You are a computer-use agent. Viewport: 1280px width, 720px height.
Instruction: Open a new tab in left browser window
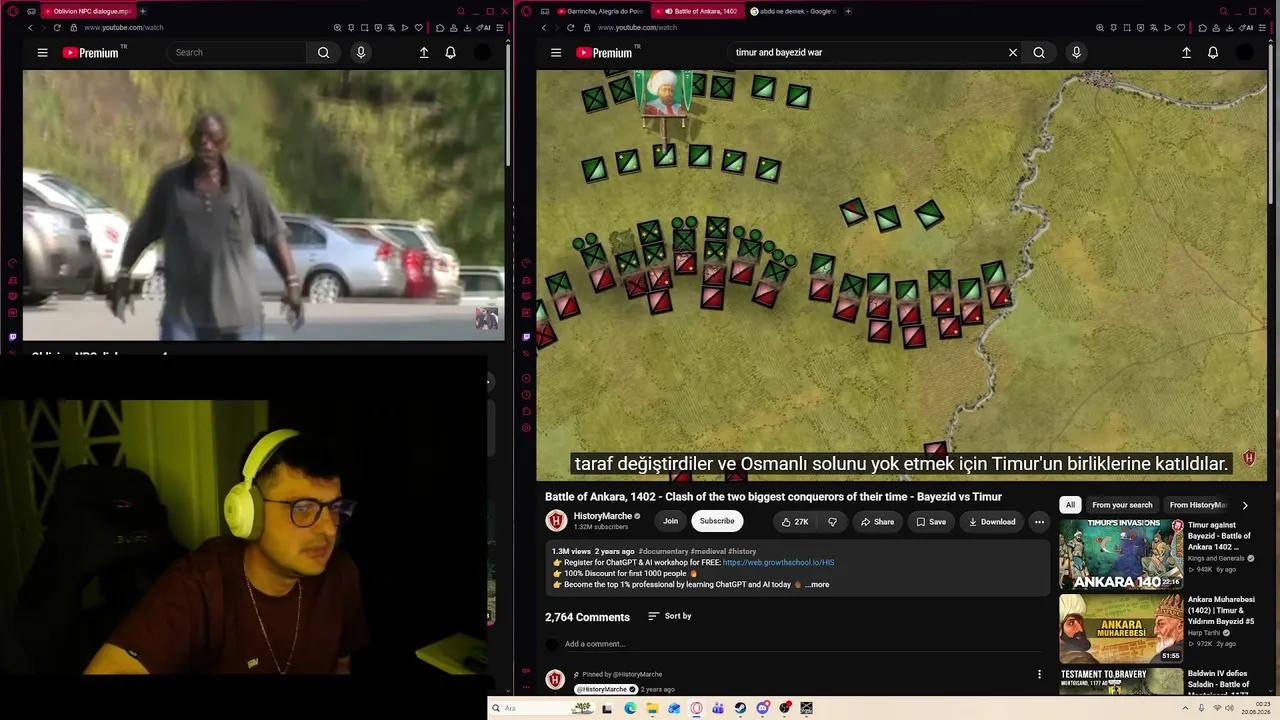142,11
